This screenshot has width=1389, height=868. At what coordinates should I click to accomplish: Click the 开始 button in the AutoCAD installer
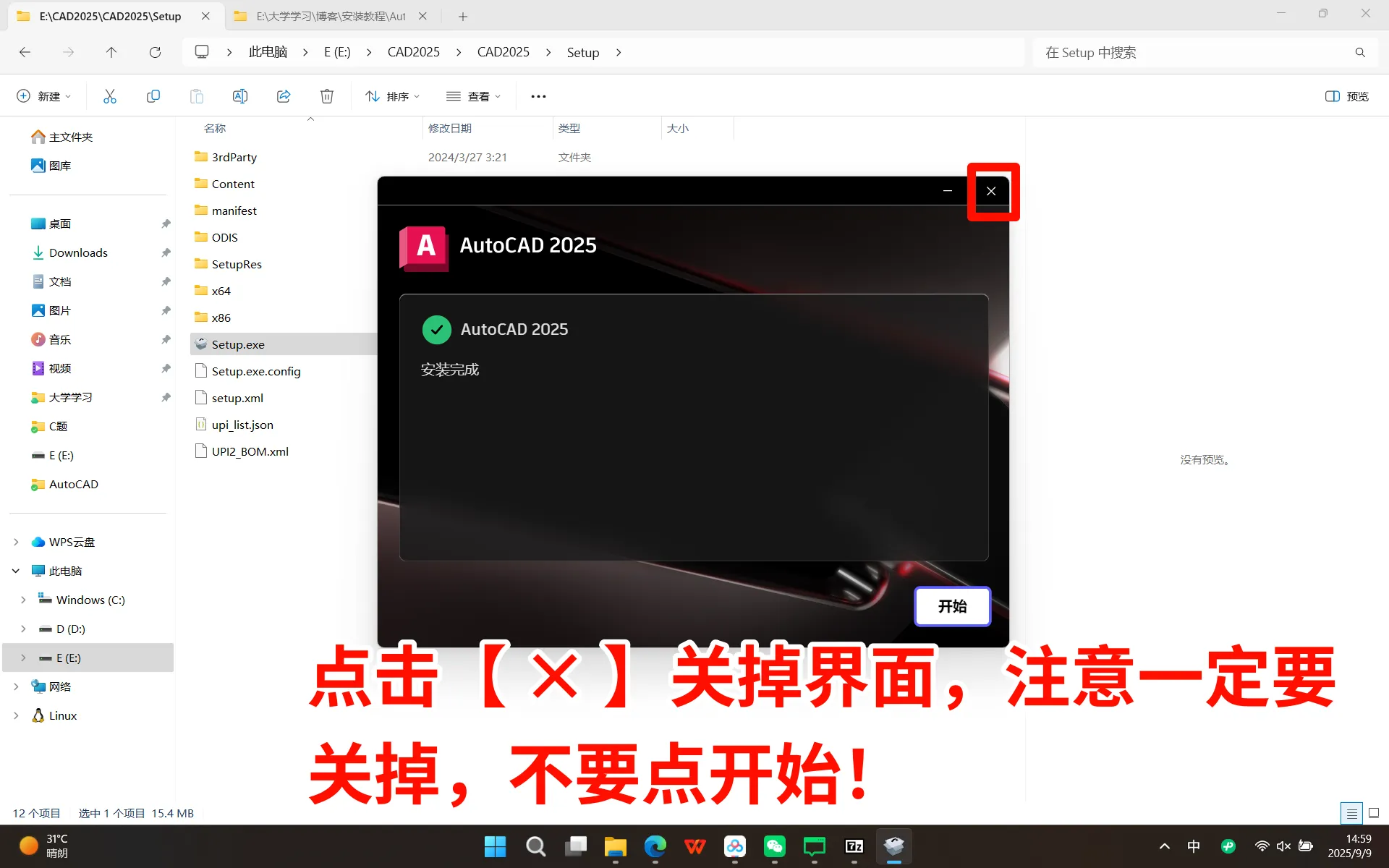[x=952, y=606]
